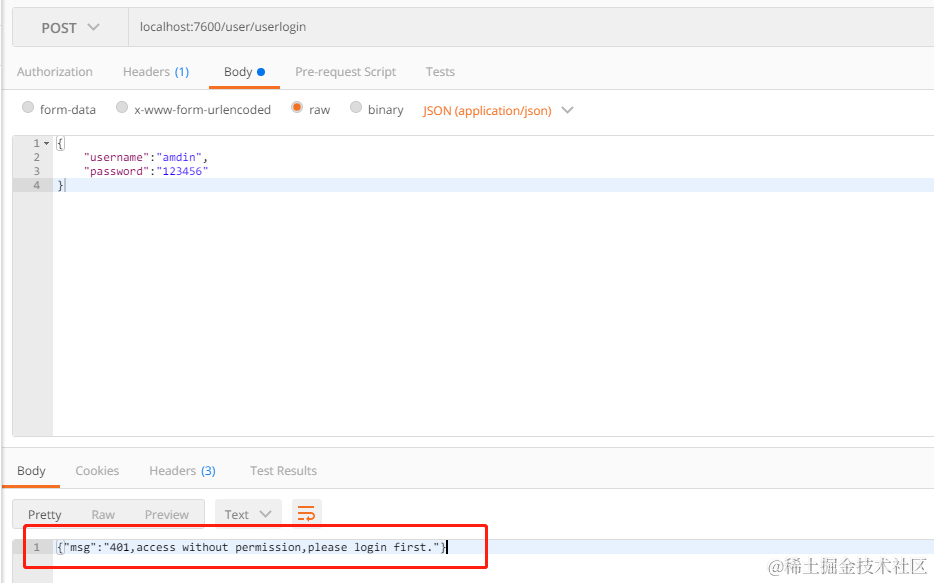
Task: Toggle the response line wrap icon
Action: 306,514
